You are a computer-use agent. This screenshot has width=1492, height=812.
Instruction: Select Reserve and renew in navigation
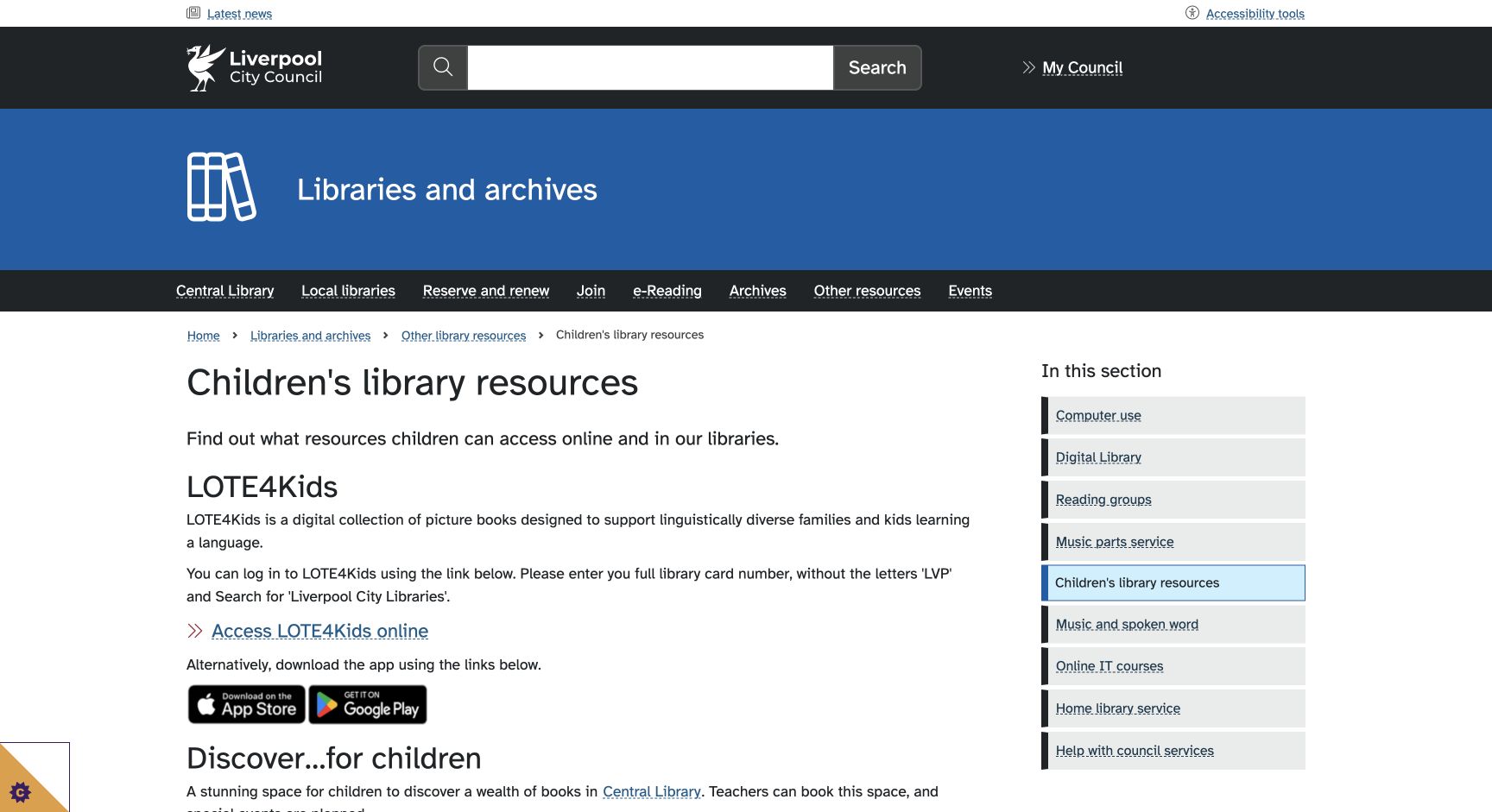coord(486,291)
